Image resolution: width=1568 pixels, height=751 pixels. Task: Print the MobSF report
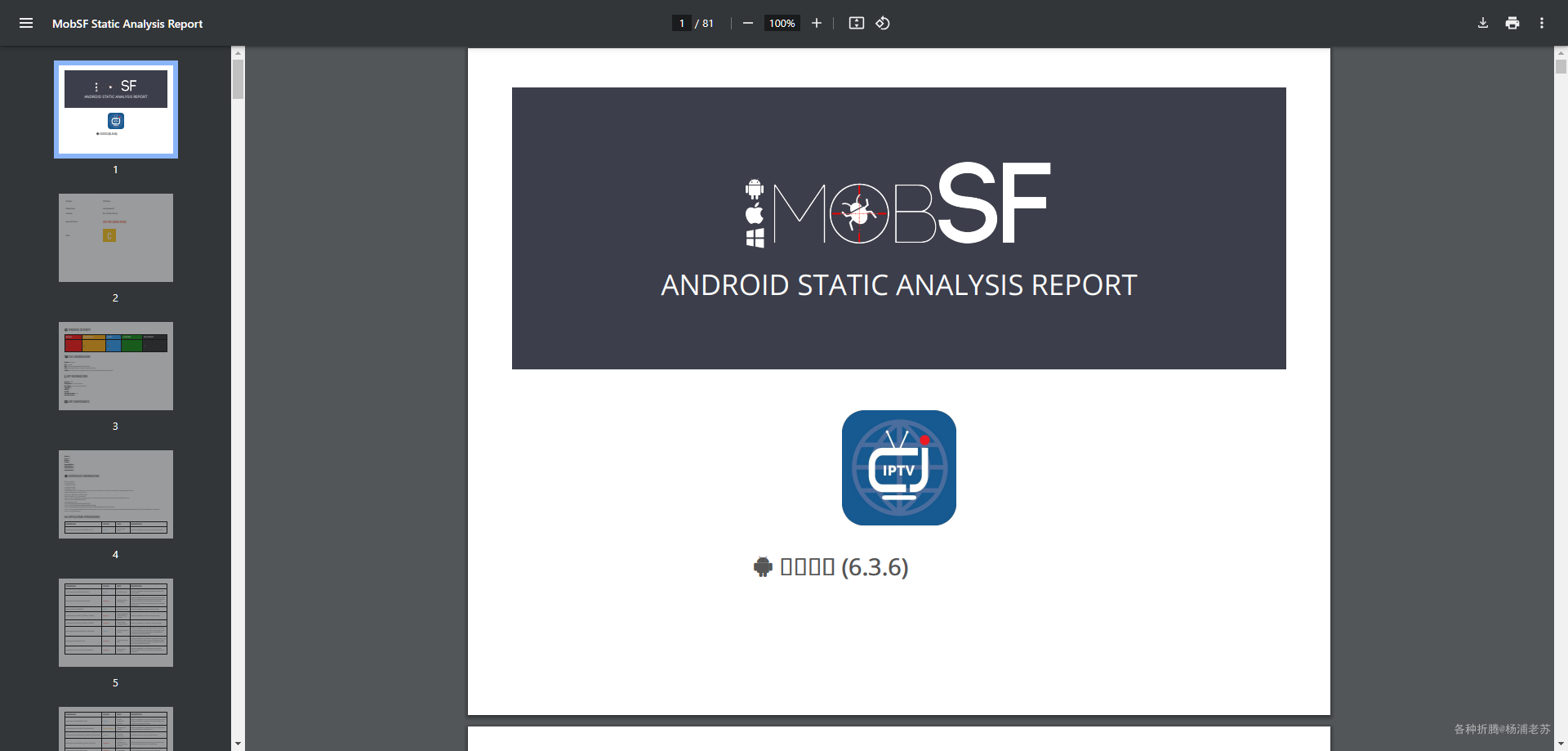click(1512, 23)
